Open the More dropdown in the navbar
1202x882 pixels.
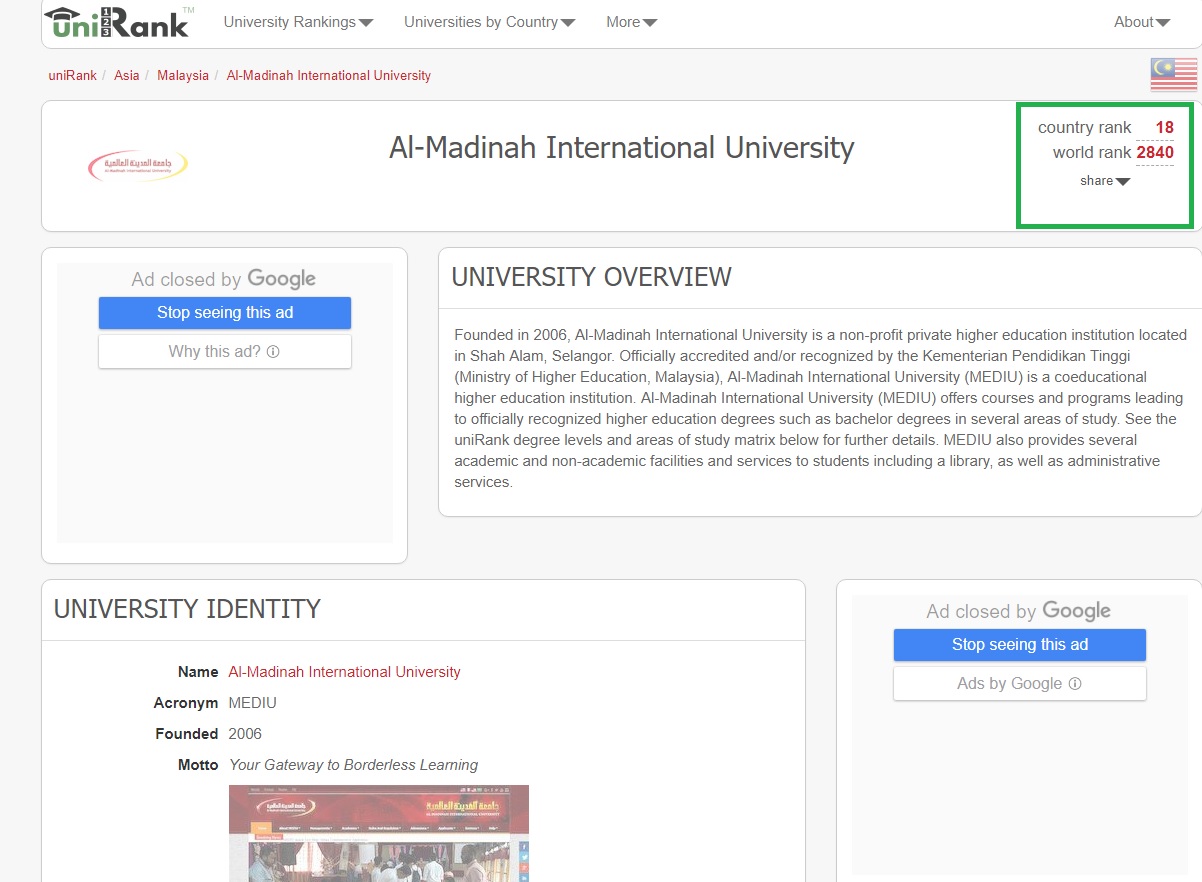pyautogui.click(x=631, y=22)
